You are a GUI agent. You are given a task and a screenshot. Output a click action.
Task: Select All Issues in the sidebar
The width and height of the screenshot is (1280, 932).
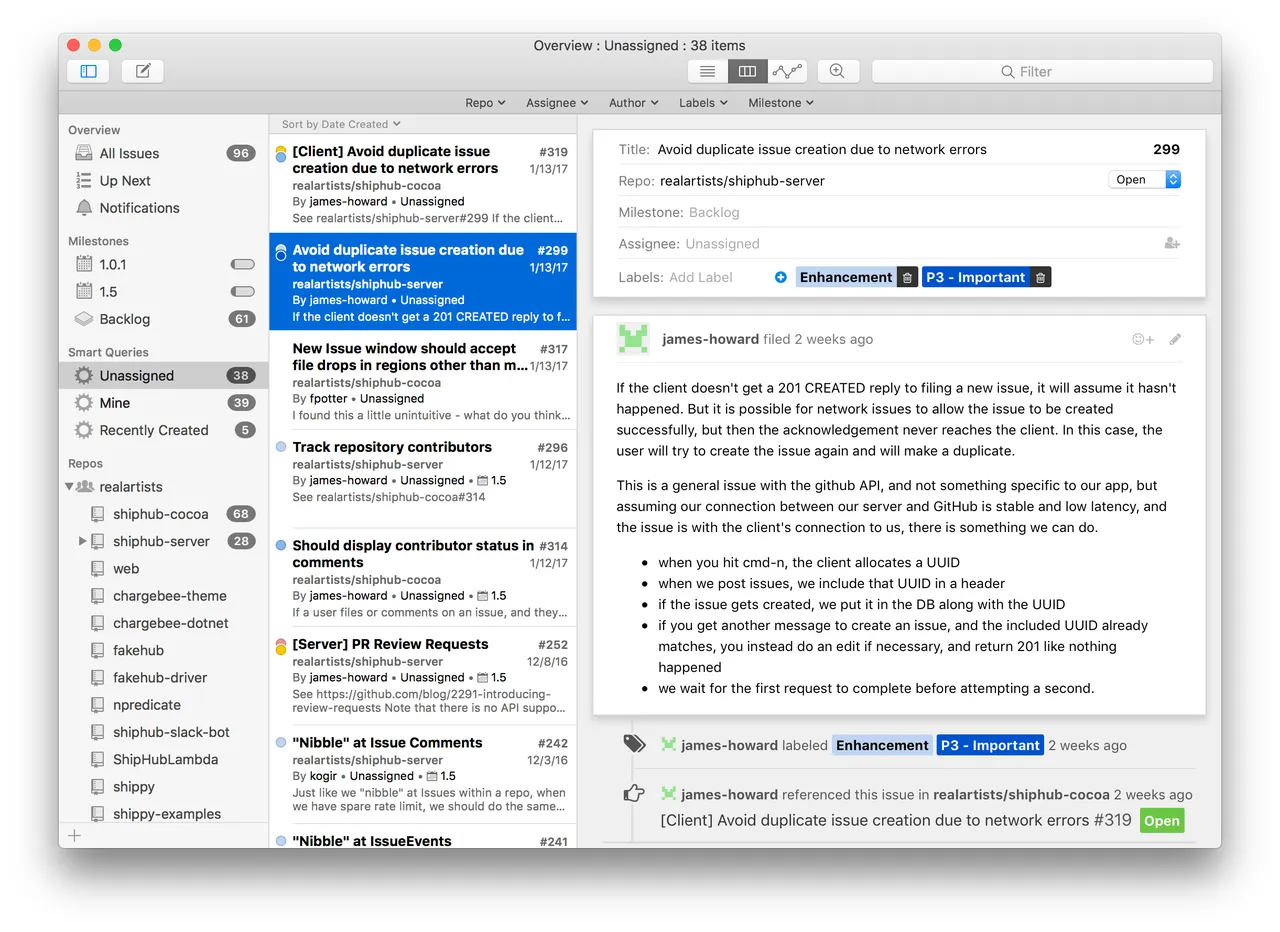164,153
